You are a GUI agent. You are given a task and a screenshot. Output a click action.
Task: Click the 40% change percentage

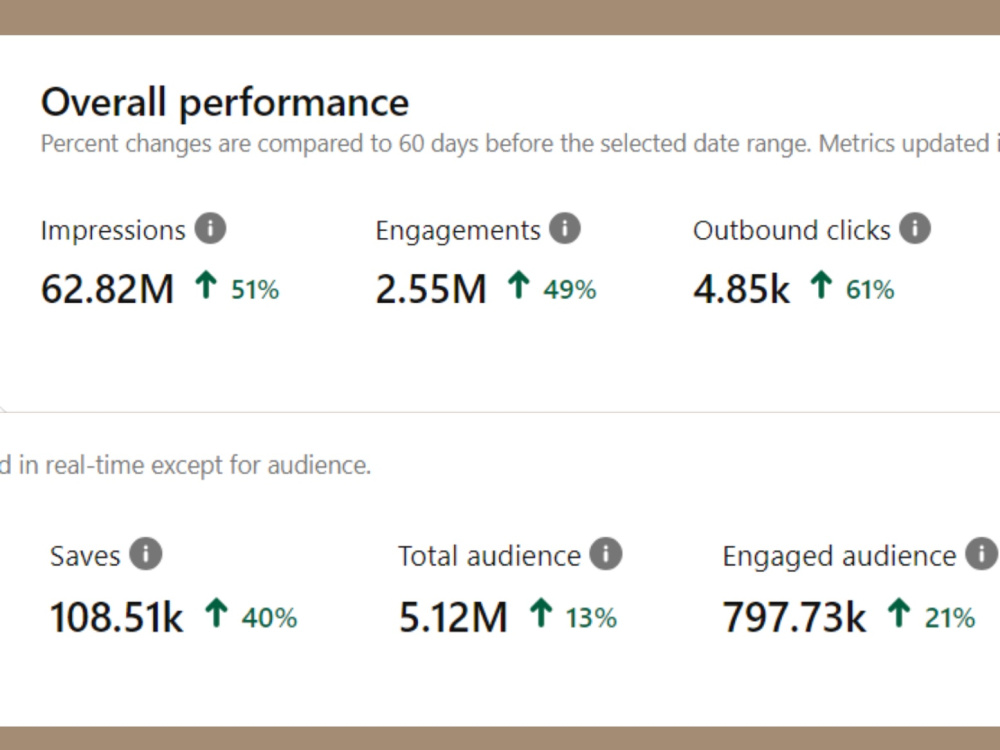(269, 618)
